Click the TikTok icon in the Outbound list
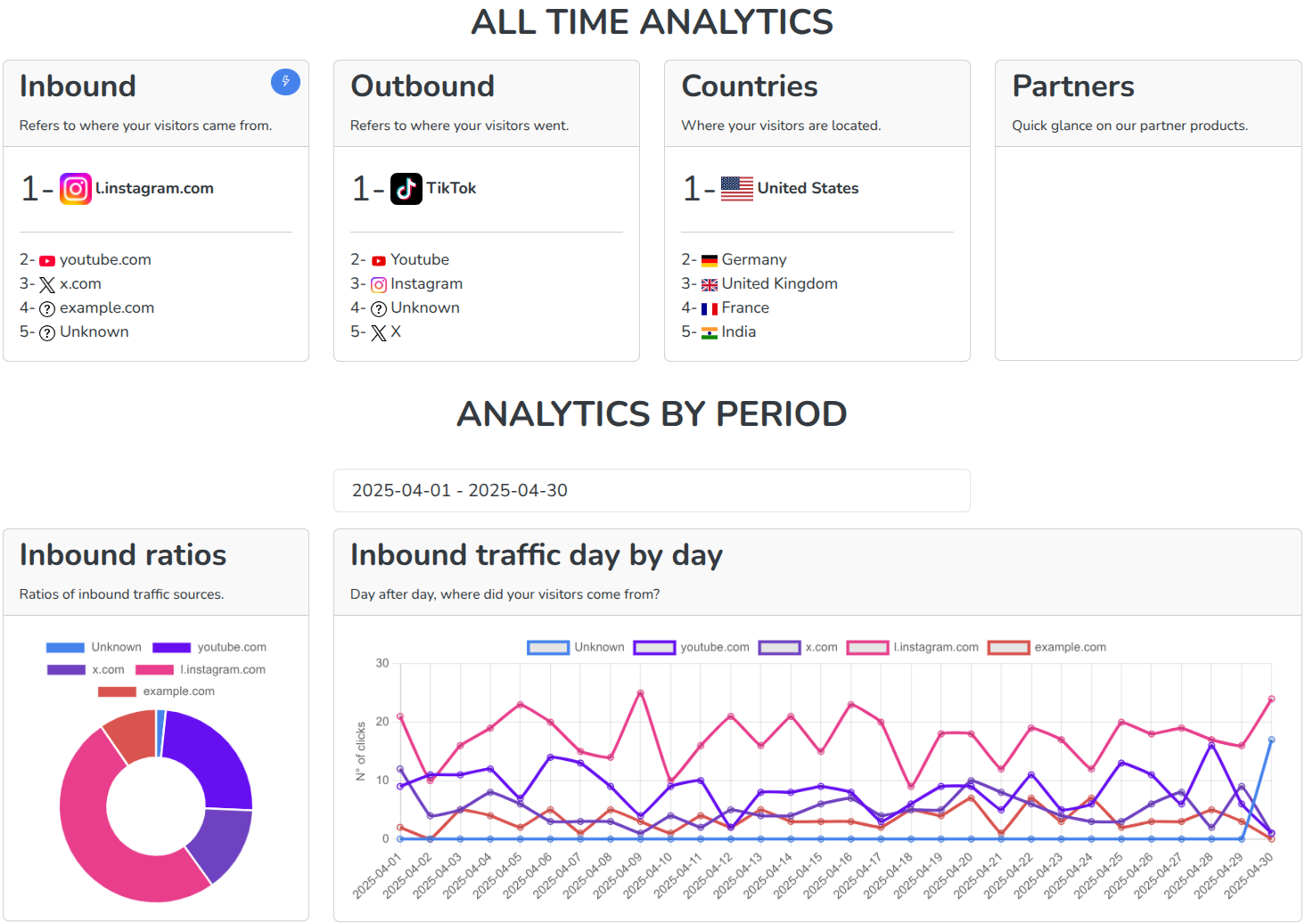 coord(406,188)
